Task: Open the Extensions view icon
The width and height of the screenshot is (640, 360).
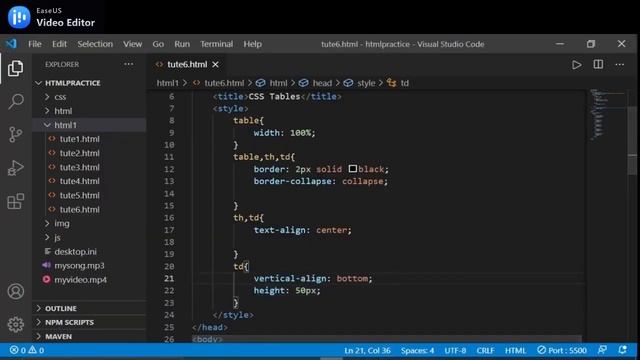Action: [x=16, y=201]
